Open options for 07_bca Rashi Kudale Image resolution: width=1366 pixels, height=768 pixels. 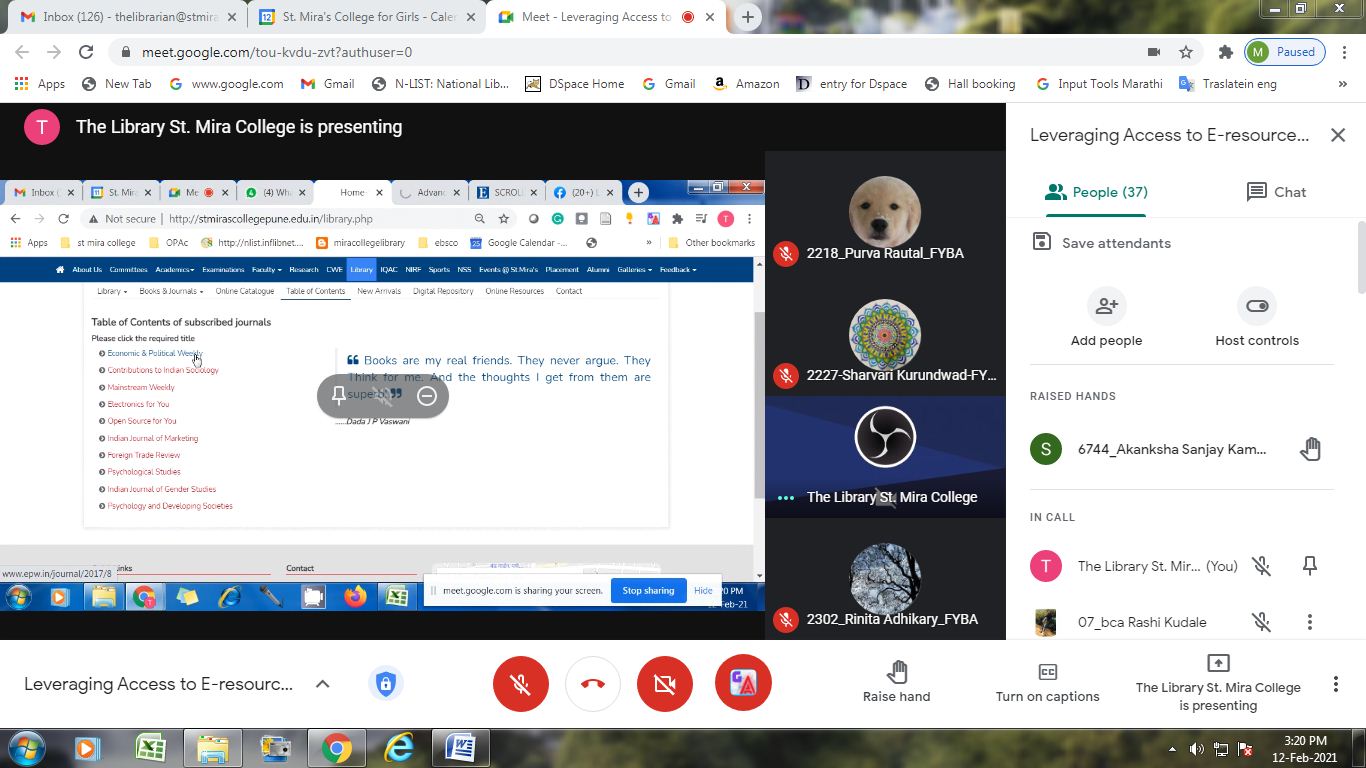pos(1310,622)
